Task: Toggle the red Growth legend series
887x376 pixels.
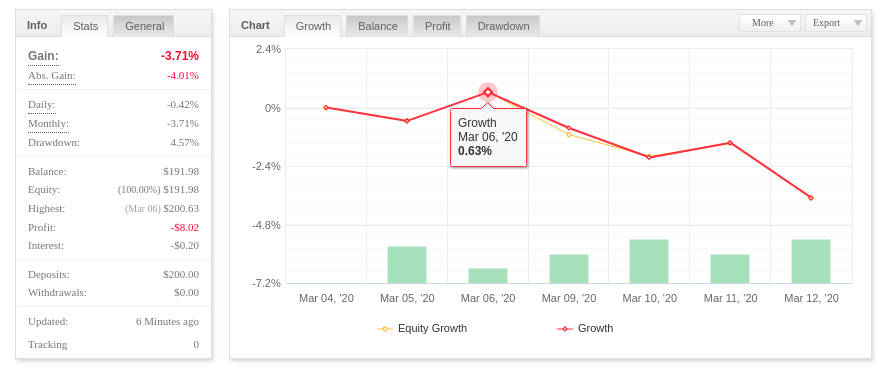Action: [x=585, y=329]
